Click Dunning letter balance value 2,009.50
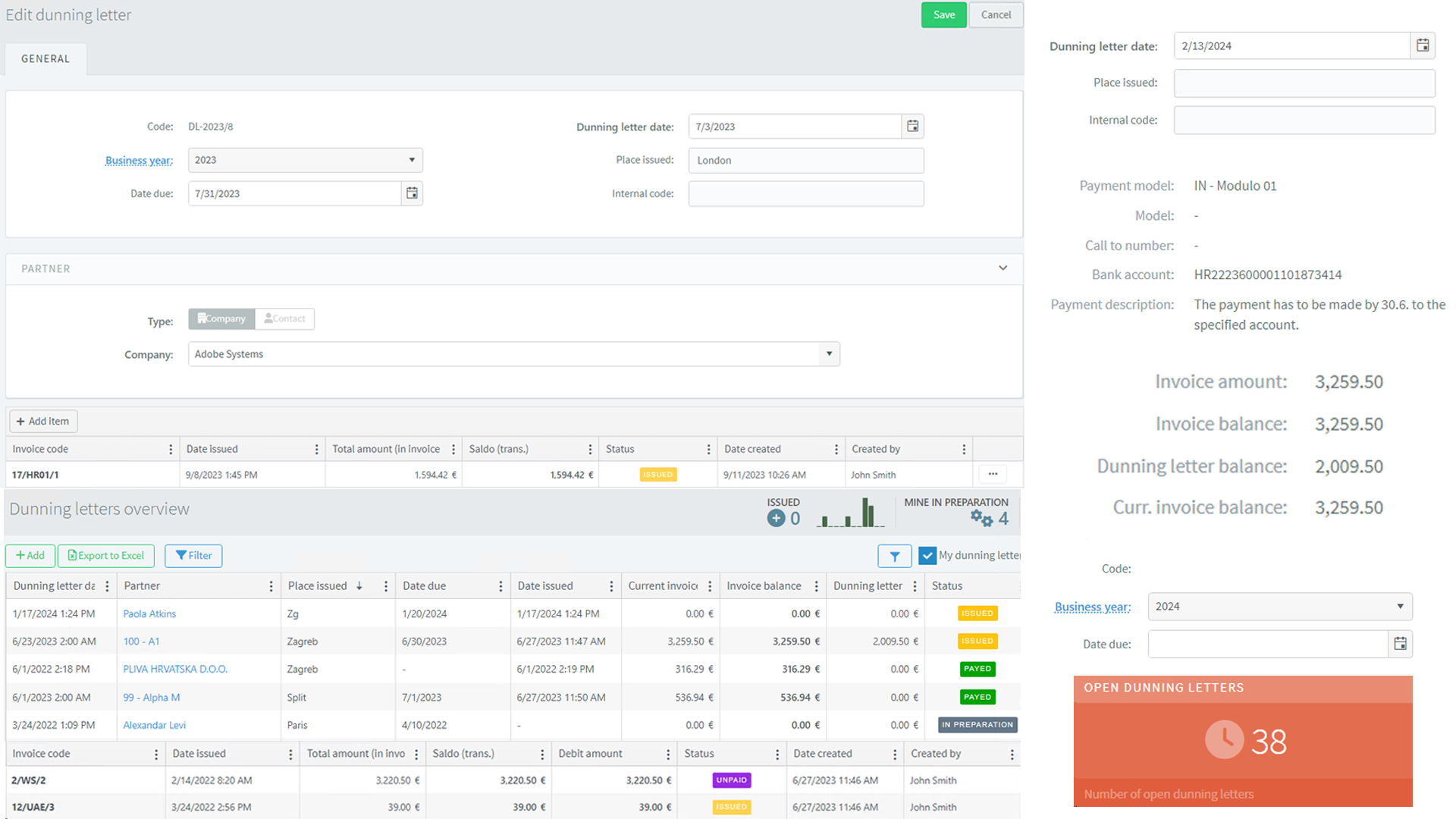This screenshot has height=819, width=1456. pyautogui.click(x=1349, y=466)
